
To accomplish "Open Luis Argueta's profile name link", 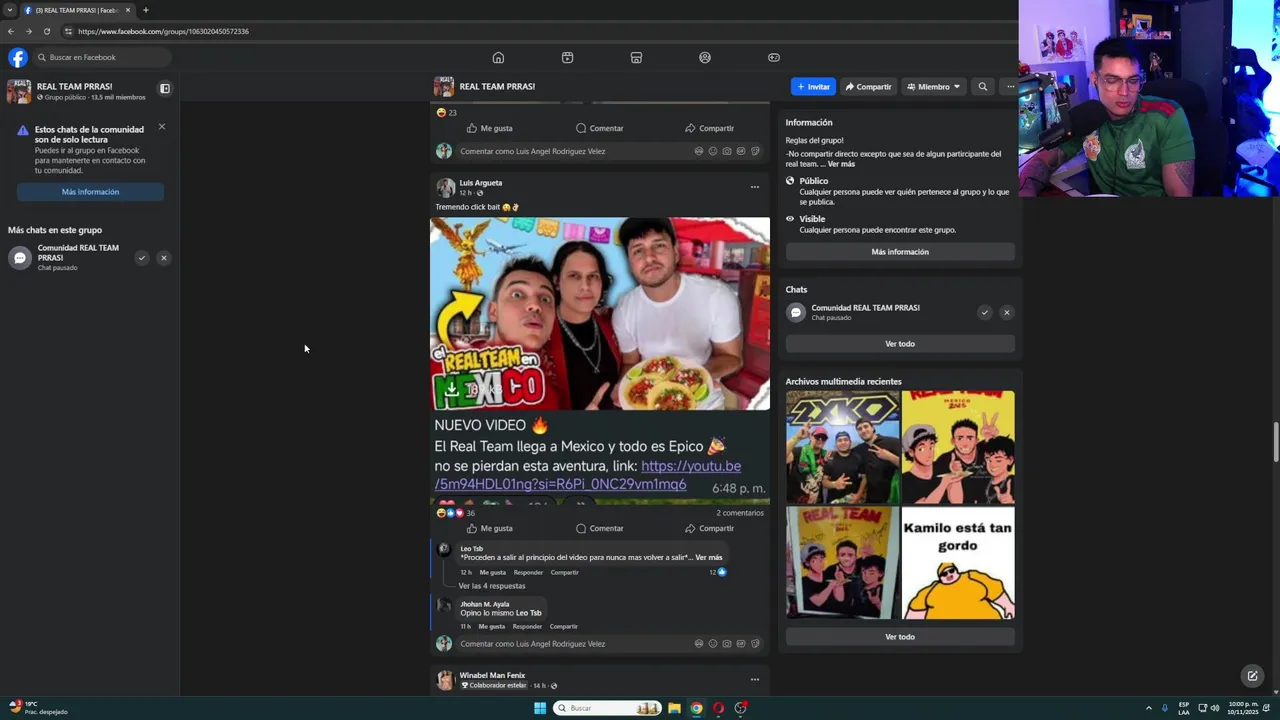I will pyautogui.click(x=481, y=183).
